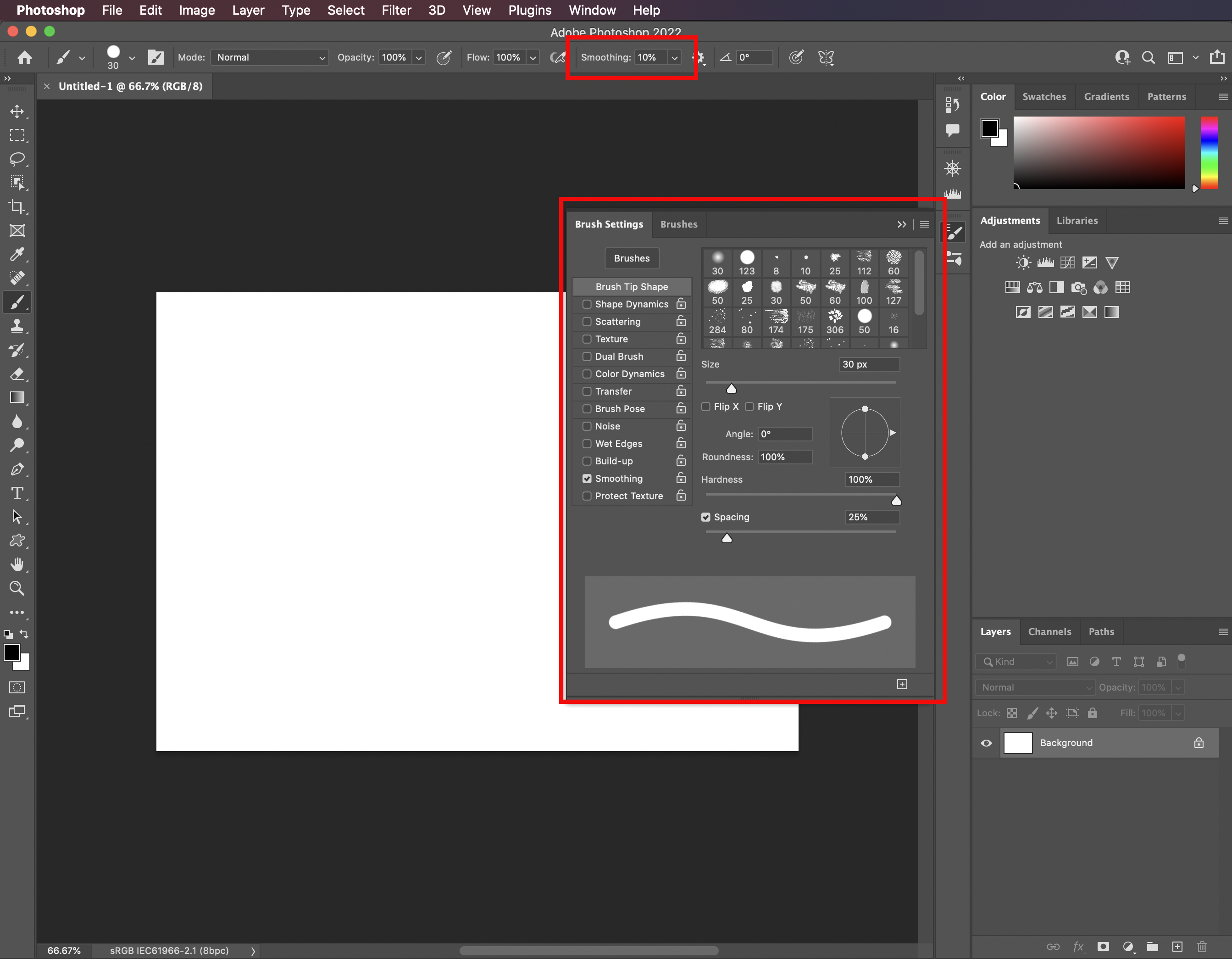Open the Levels adjustment
This screenshot has width=1232, height=959.
[1045, 262]
